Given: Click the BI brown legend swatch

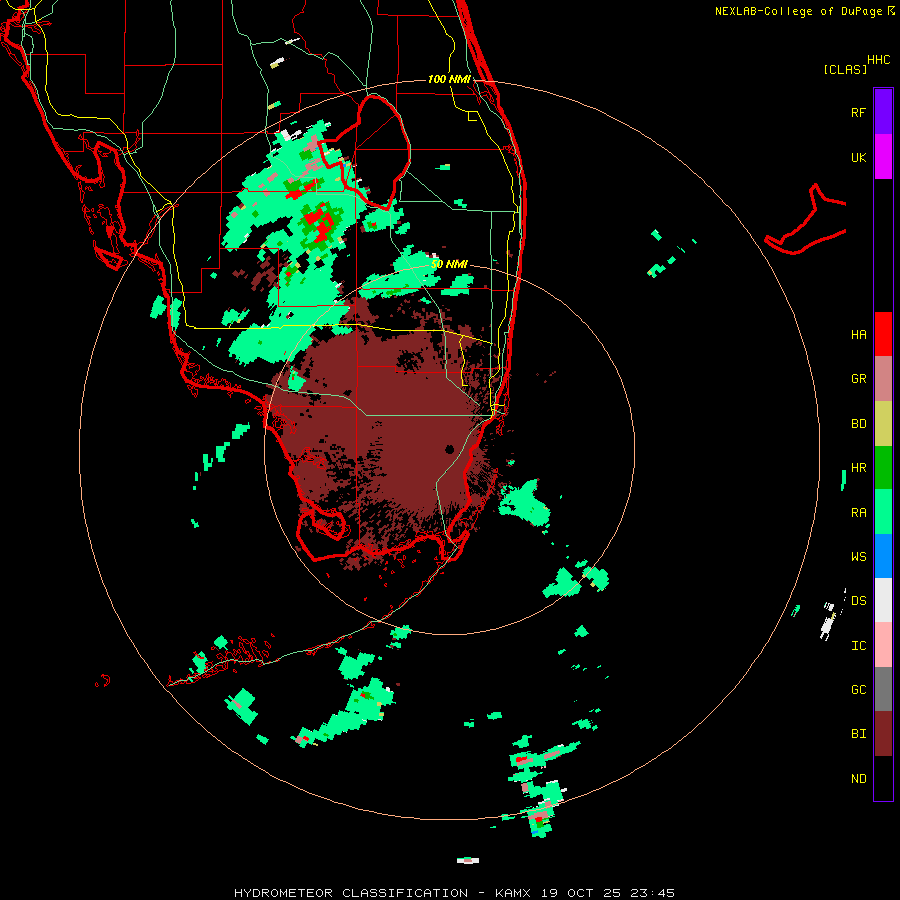Looking at the screenshot, I should coord(883,734).
